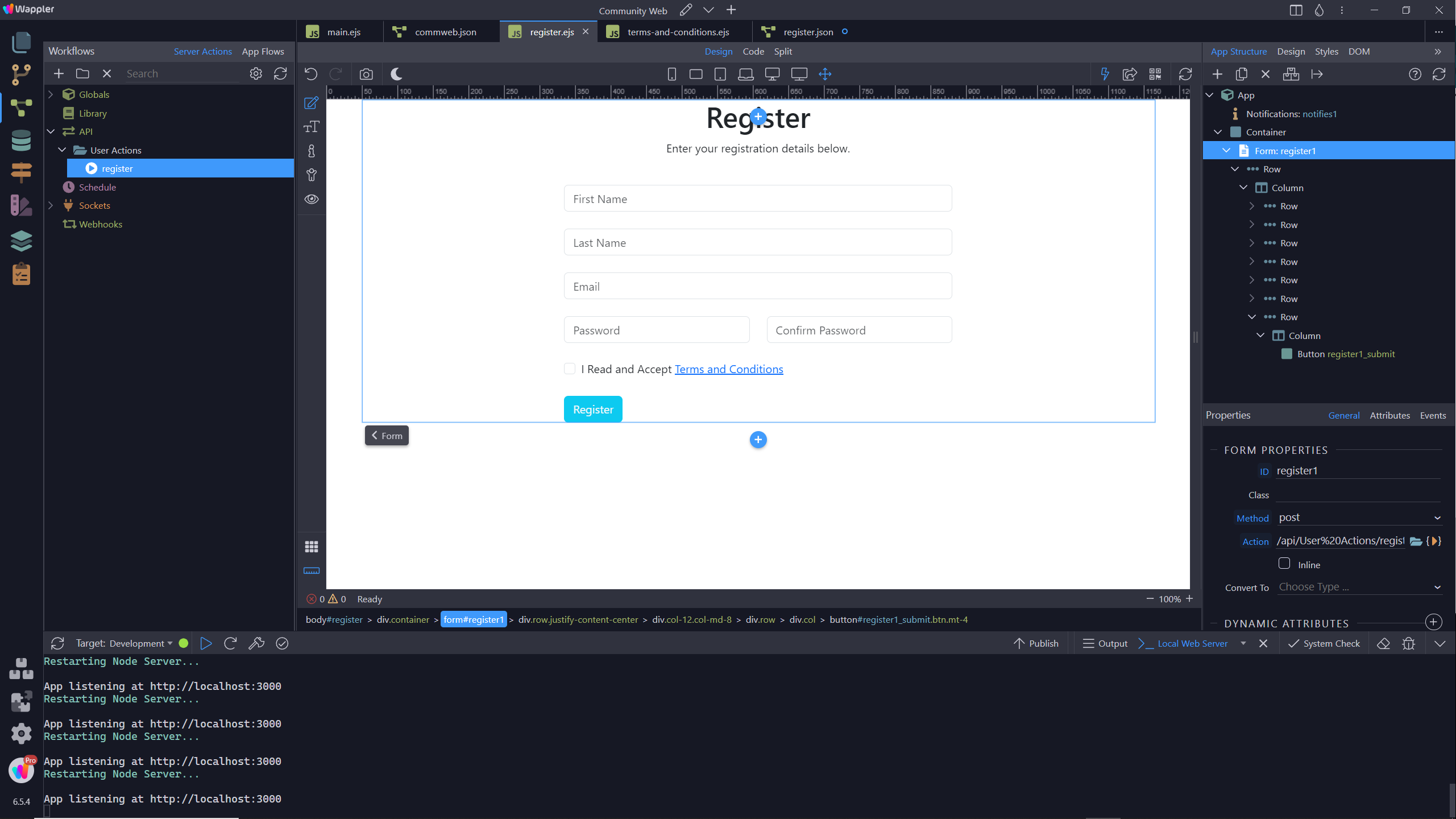Open the Layers panel icon in the sidebar
Screen dimensions: 1456x819
(21, 241)
